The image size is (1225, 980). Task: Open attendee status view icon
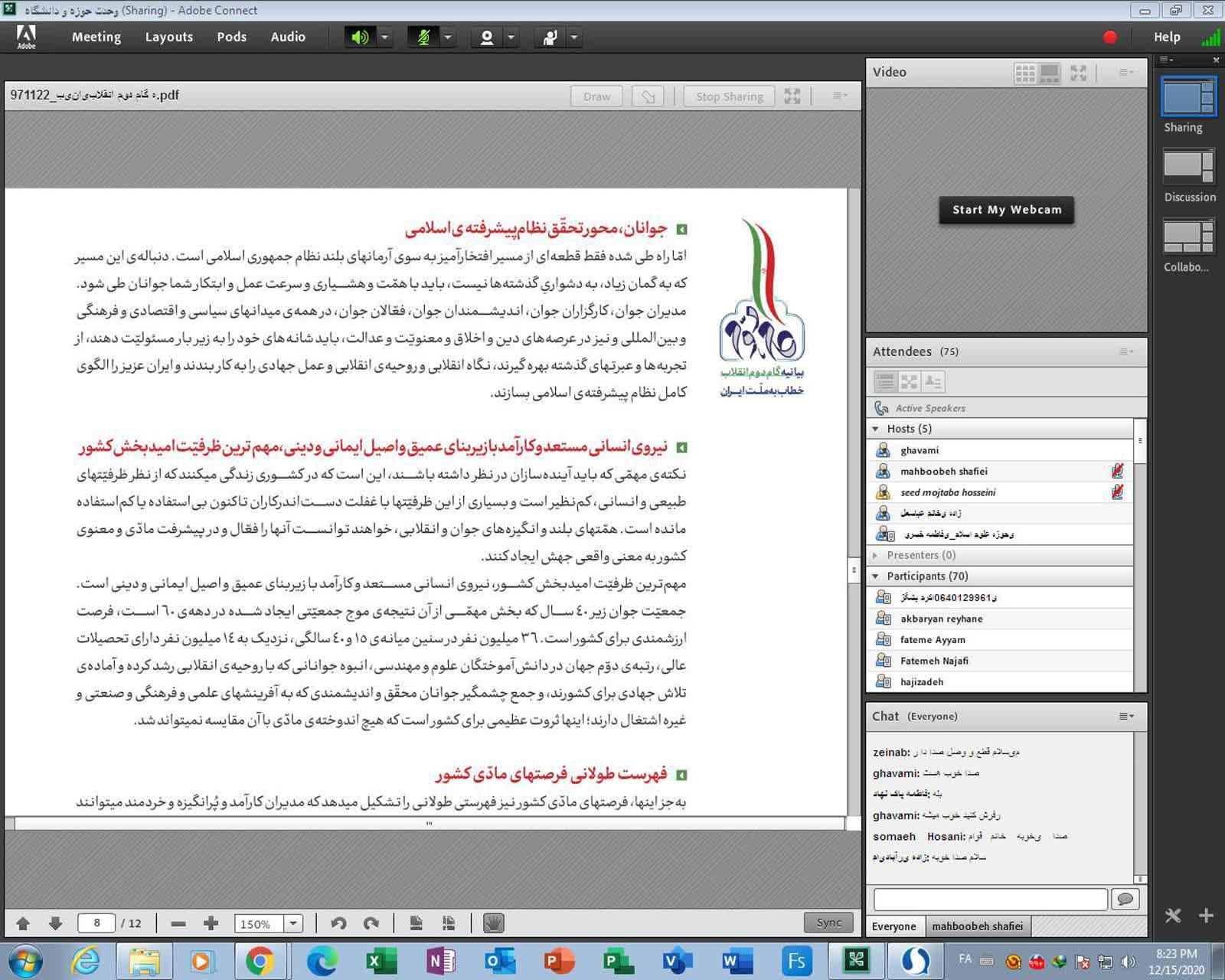point(933,381)
